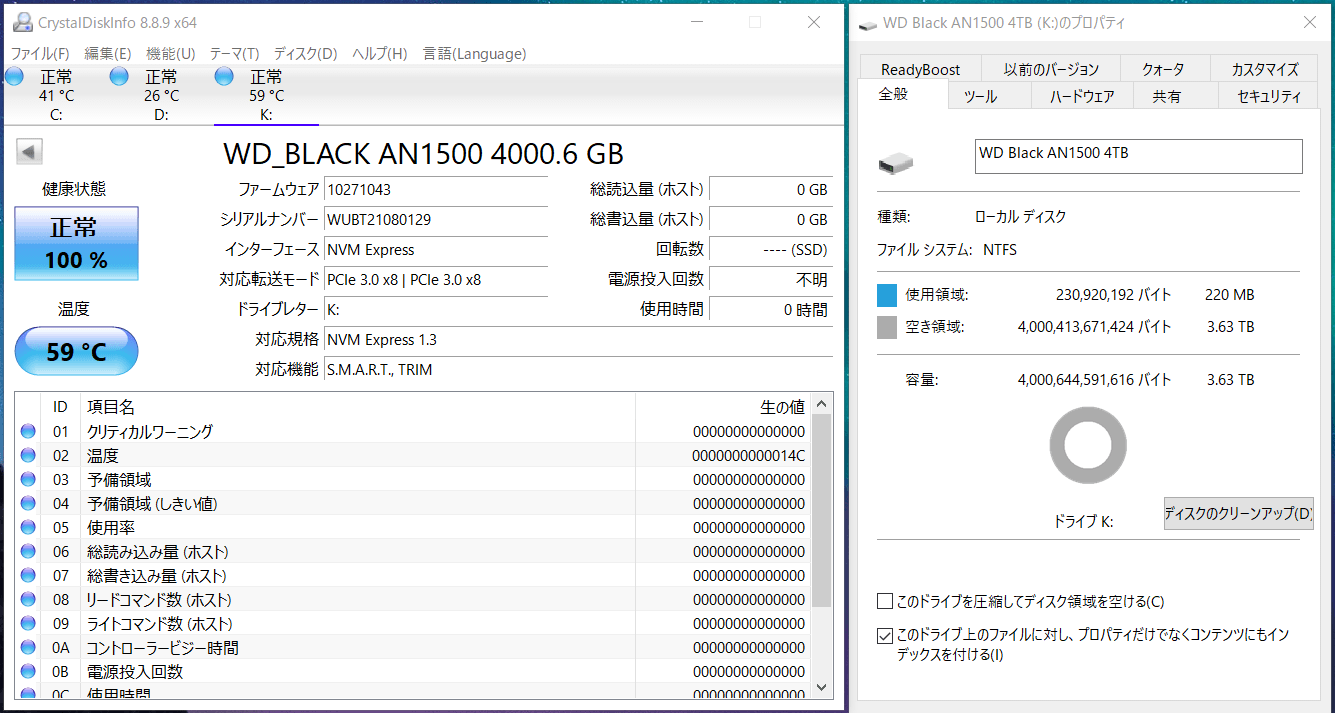Click status dot for ID 05 使用率
This screenshot has width=1335, height=713.
click(28, 528)
